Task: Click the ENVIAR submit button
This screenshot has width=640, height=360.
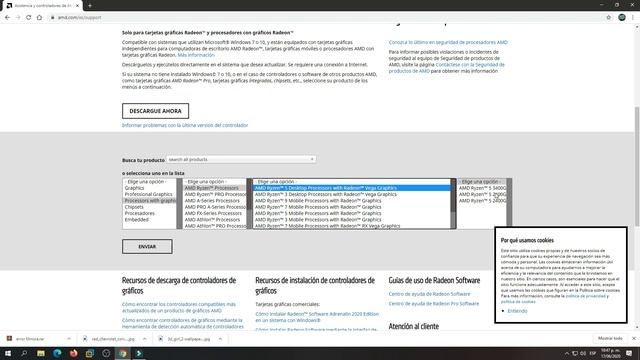Action: pos(147,247)
